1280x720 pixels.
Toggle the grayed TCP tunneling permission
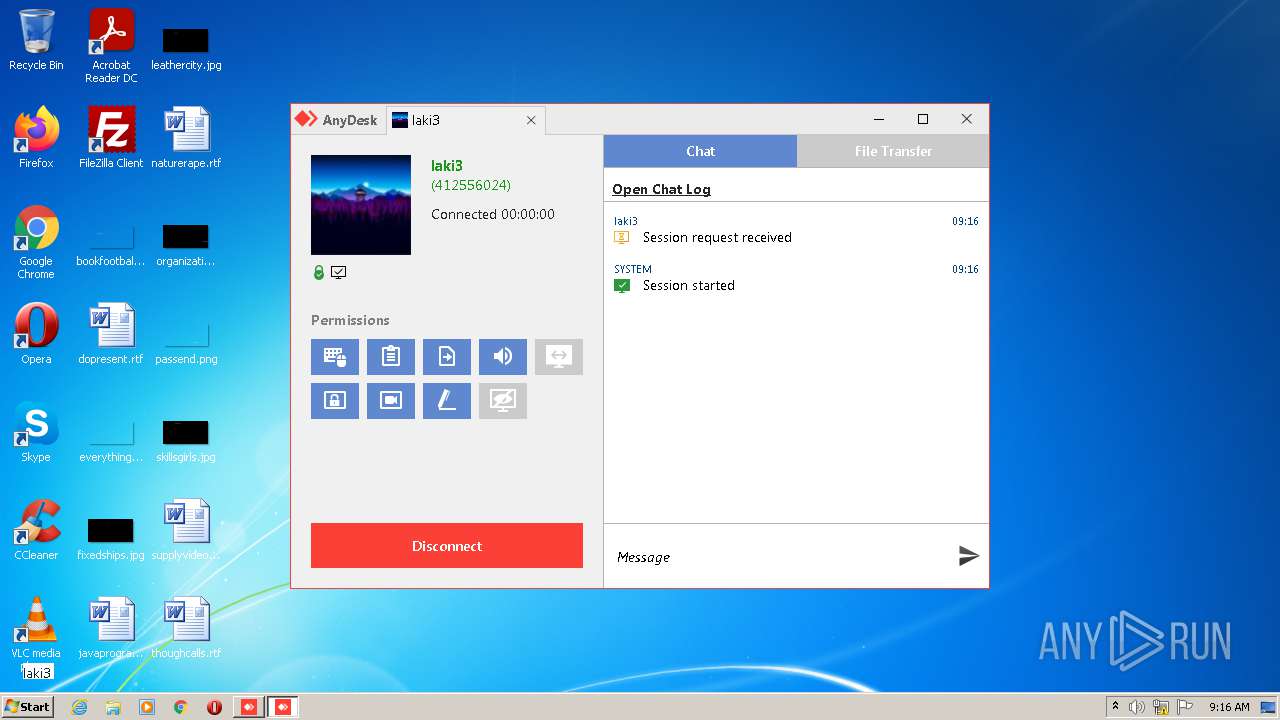[559, 357]
